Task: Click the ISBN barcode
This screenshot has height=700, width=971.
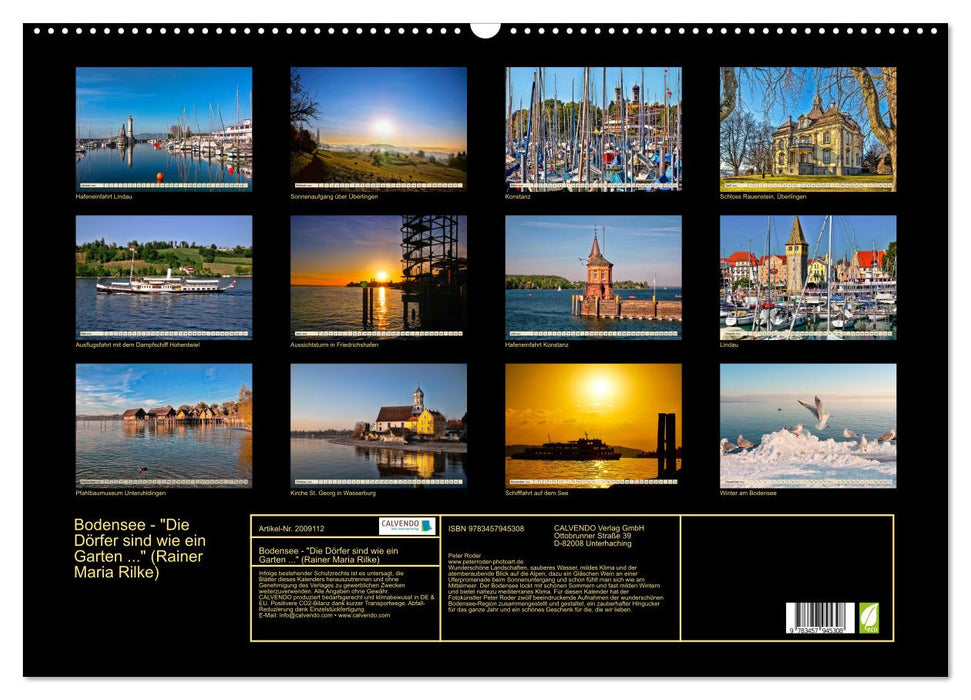Action: pos(819,618)
